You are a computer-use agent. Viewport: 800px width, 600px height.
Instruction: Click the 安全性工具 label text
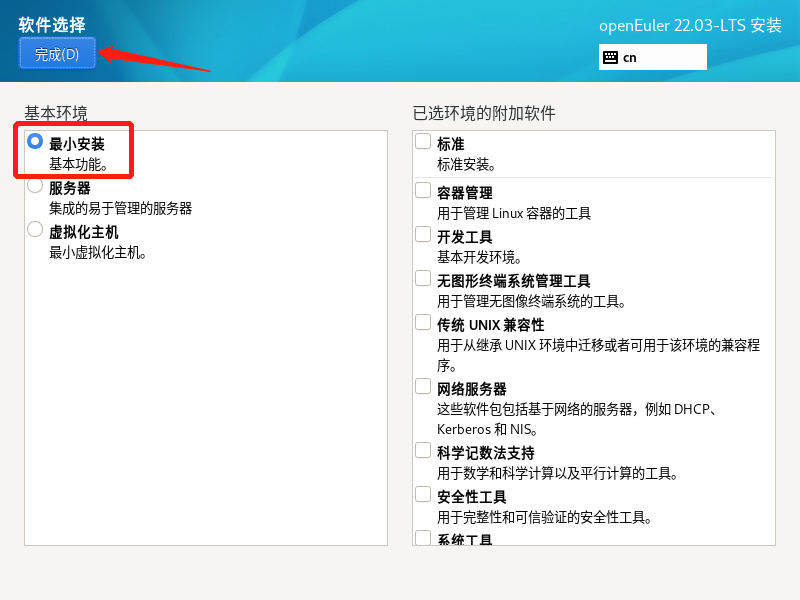(472, 497)
